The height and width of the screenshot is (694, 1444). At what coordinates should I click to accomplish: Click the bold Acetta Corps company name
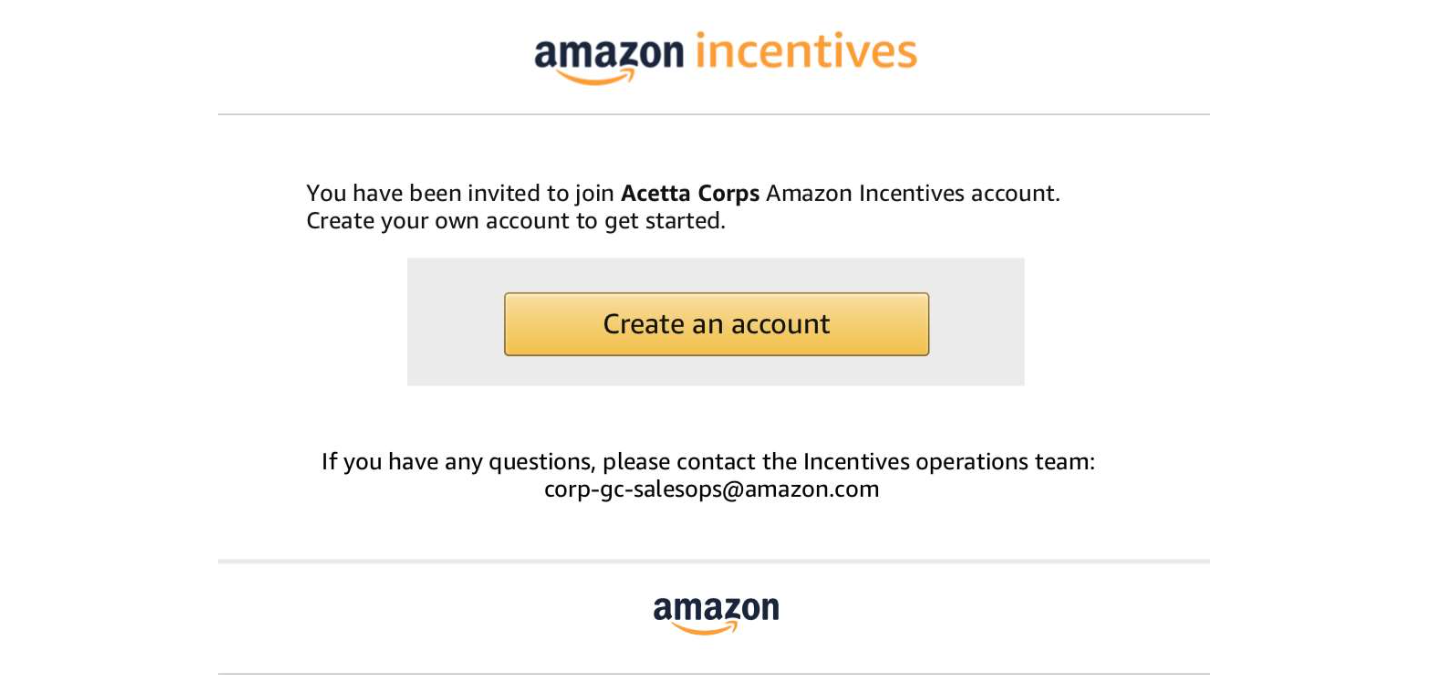(690, 193)
